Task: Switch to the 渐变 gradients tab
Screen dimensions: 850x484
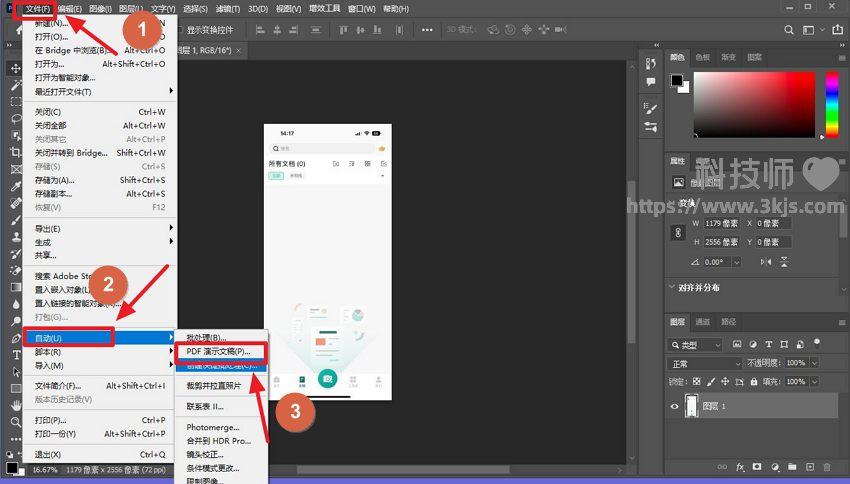Action: click(728, 57)
